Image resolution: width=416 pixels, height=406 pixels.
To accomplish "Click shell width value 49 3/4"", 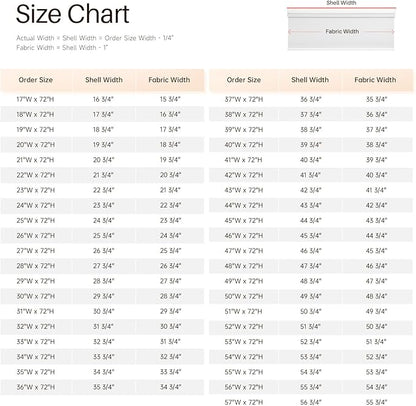I will tap(311, 296).
